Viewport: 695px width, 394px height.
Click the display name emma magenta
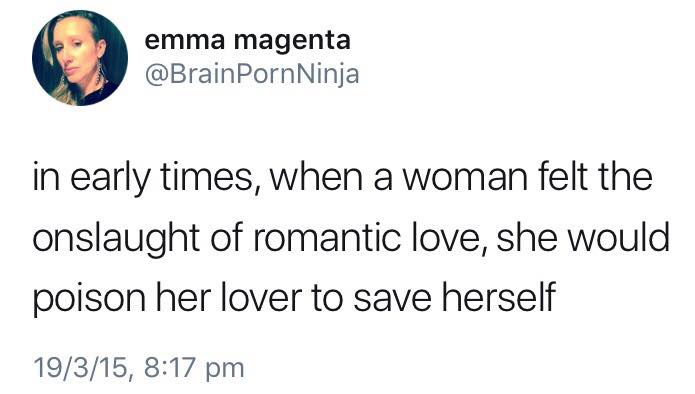point(248,41)
